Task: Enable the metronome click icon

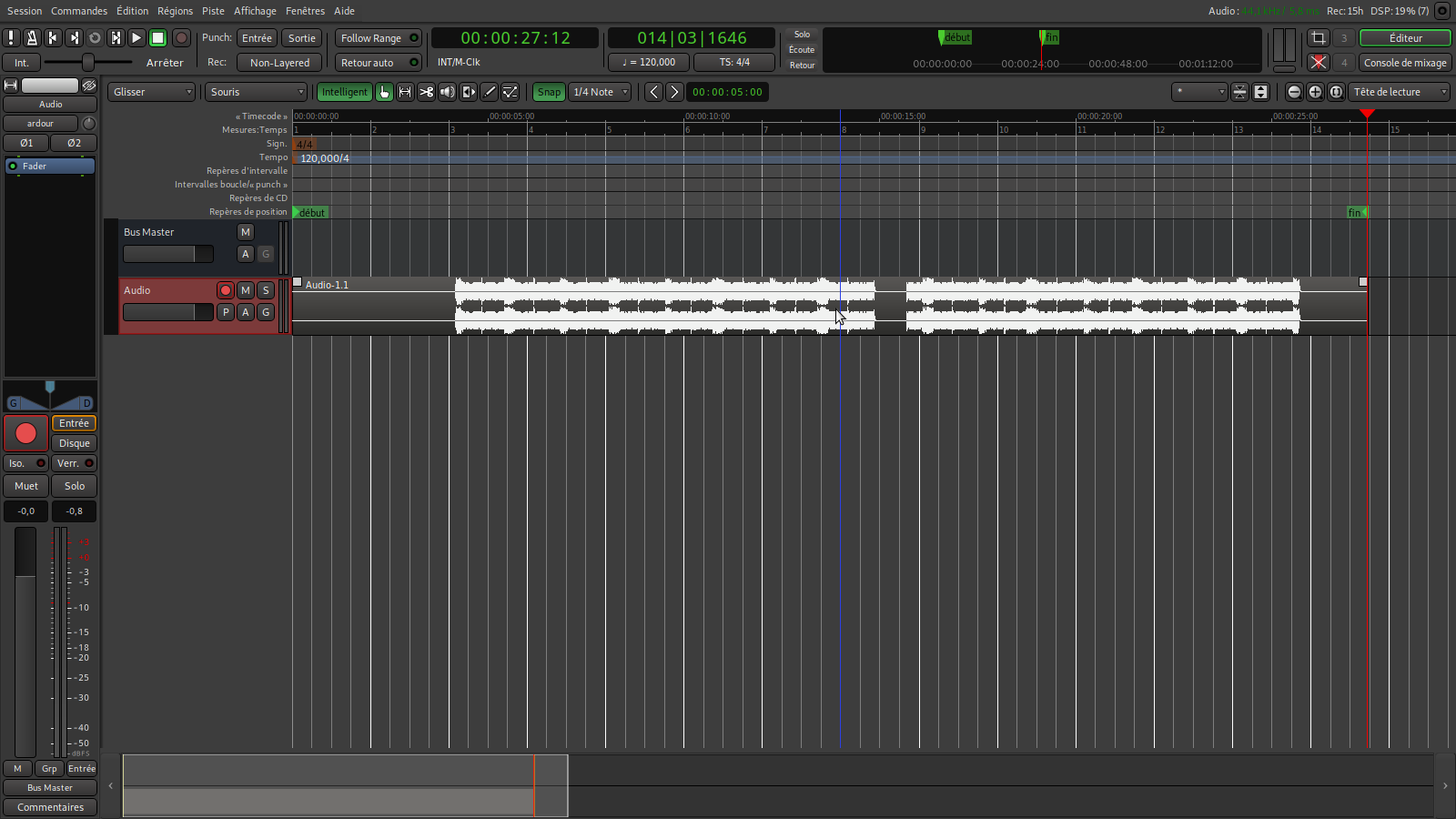Action: [x=32, y=38]
